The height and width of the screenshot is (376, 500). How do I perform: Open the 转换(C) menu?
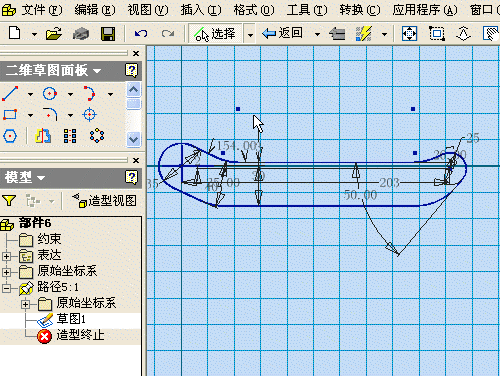(x=360, y=10)
